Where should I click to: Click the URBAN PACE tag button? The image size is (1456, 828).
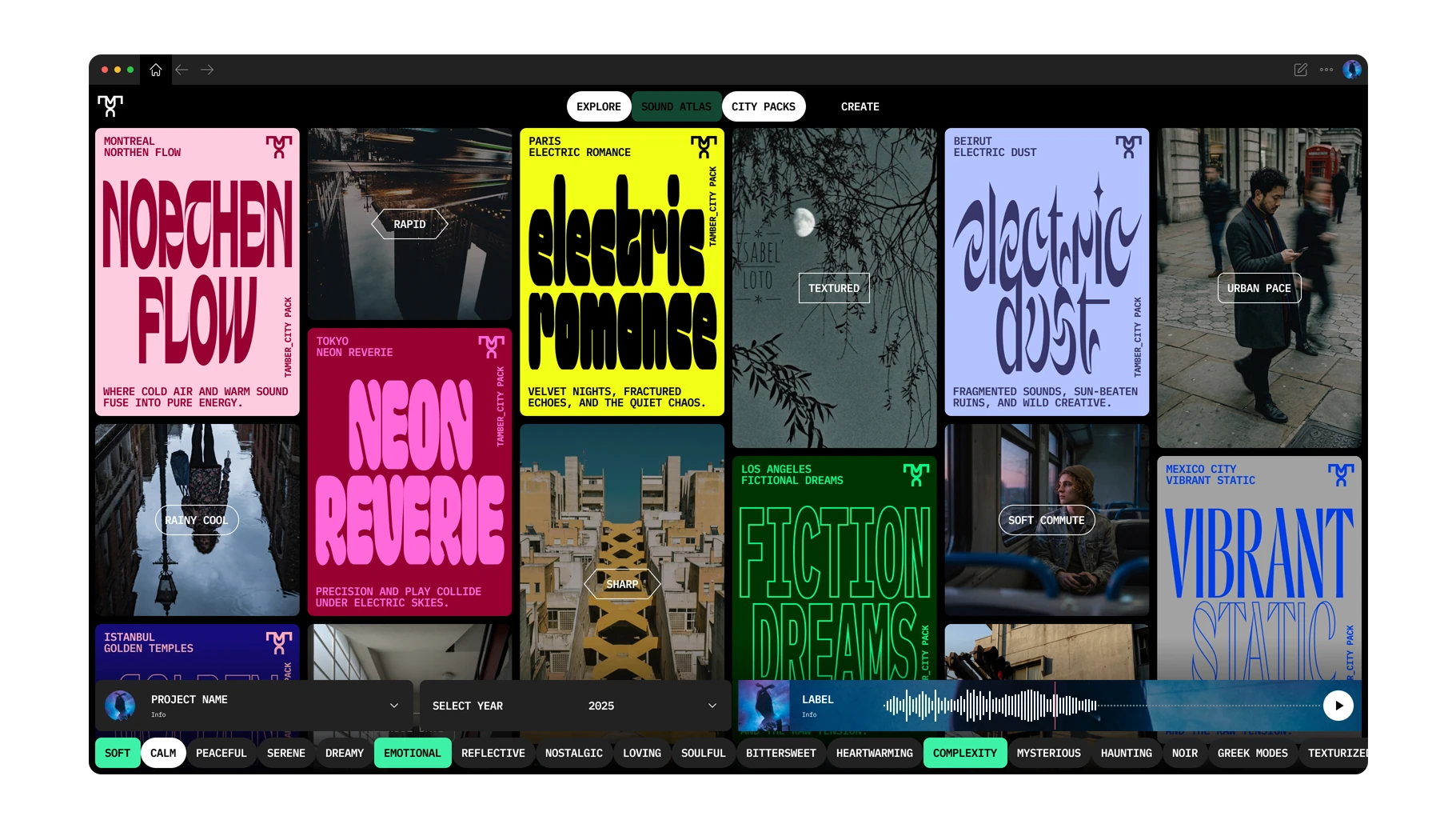coord(1259,288)
